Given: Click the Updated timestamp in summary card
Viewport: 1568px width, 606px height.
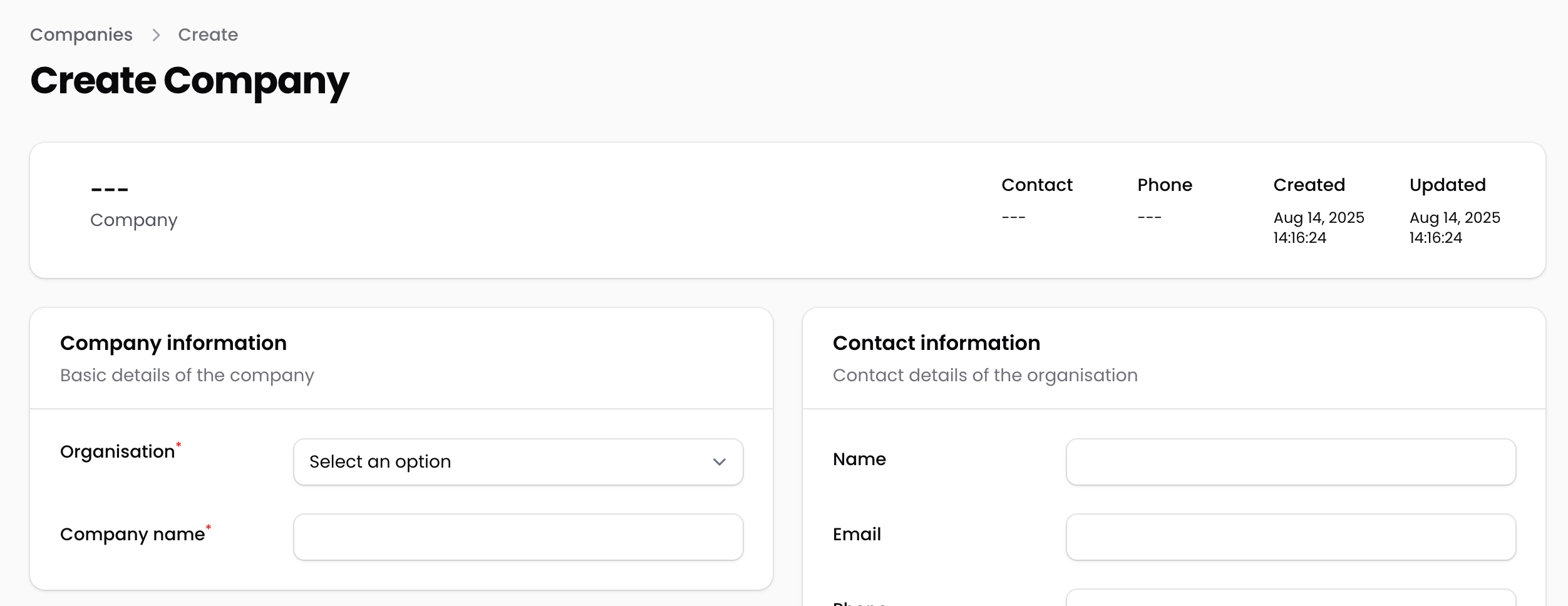Looking at the screenshot, I should click(x=1454, y=227).
